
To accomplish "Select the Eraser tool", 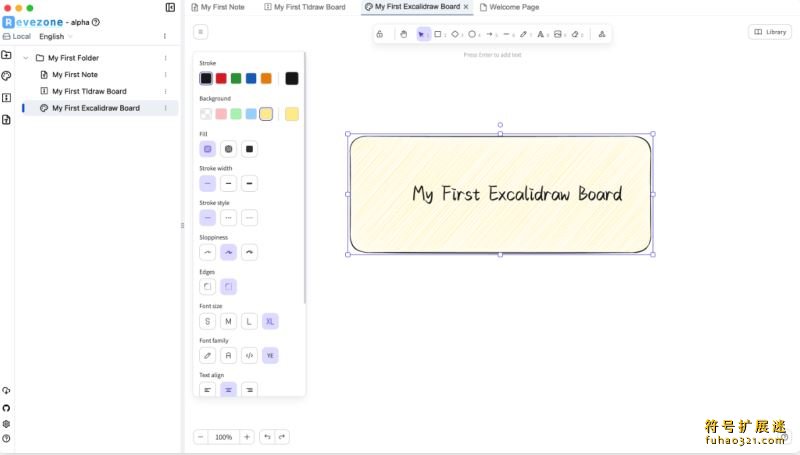I will tap(575, 34).
